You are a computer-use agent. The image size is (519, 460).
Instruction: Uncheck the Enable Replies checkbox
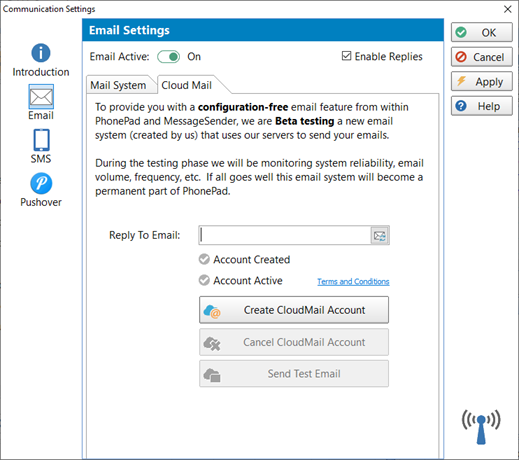346,56
